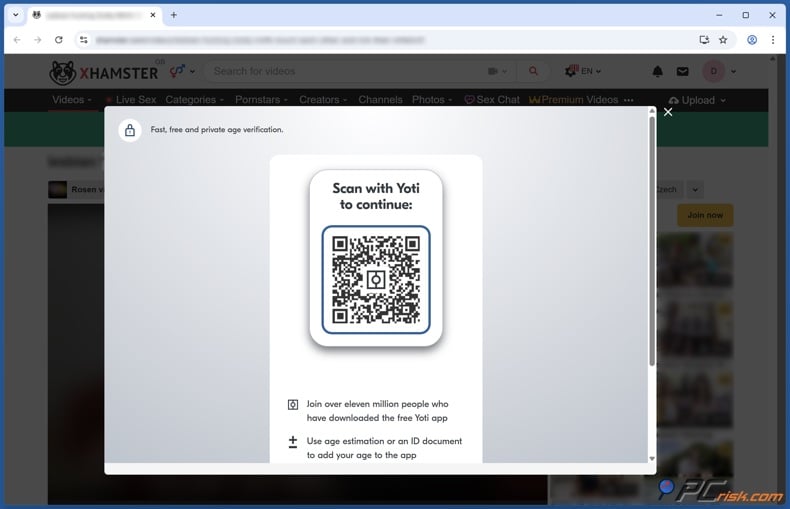Screen dimensions: 790x509
Task: Click 'Fast, free and private age verification.' text
Action: tap(217, 130)
